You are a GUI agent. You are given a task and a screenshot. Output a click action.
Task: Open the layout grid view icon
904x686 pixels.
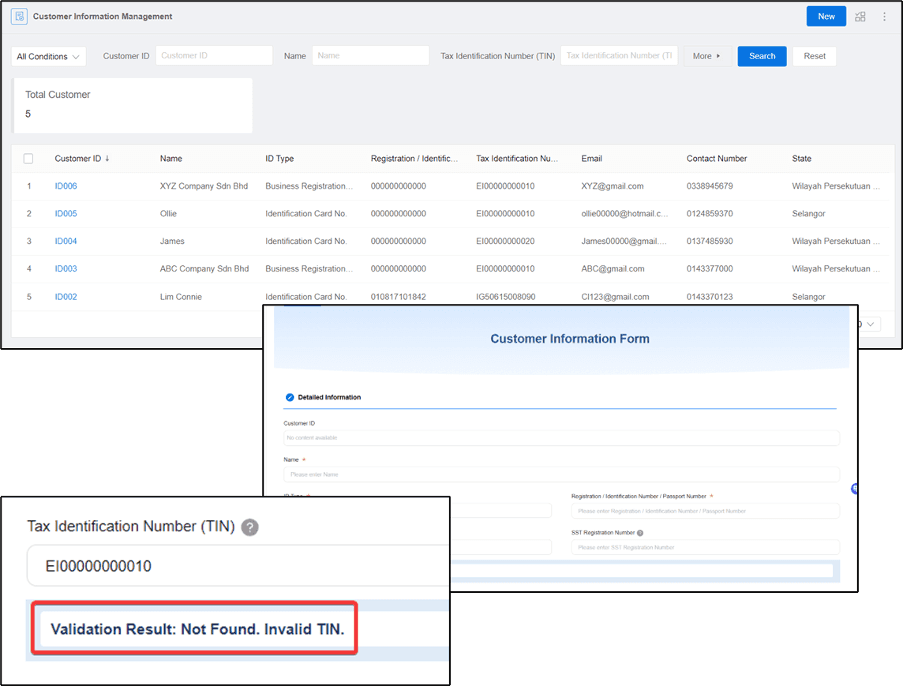tap(860, 16)
